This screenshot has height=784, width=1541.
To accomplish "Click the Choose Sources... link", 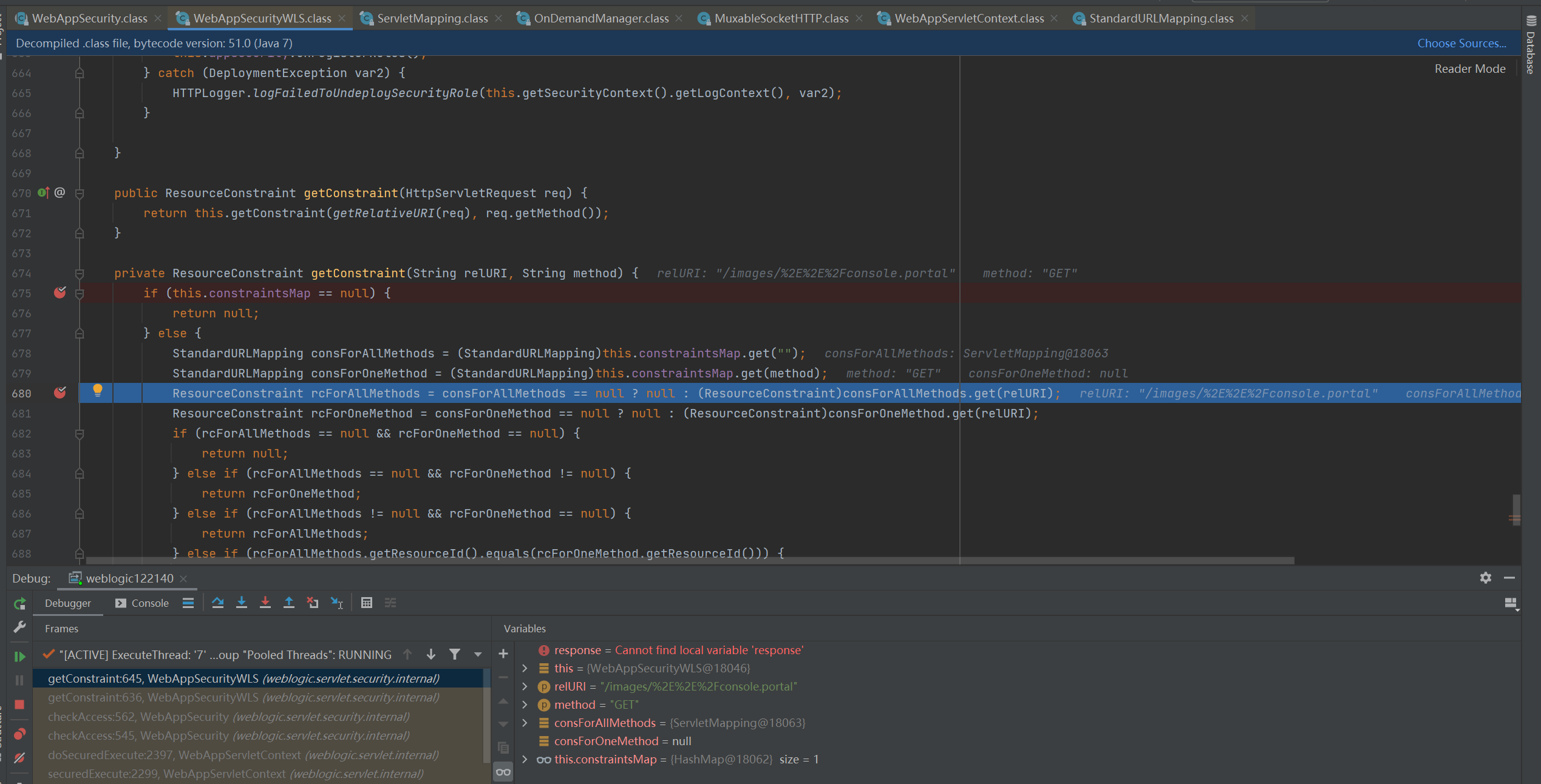I will pyautogui.click(x=1461, y=43).
